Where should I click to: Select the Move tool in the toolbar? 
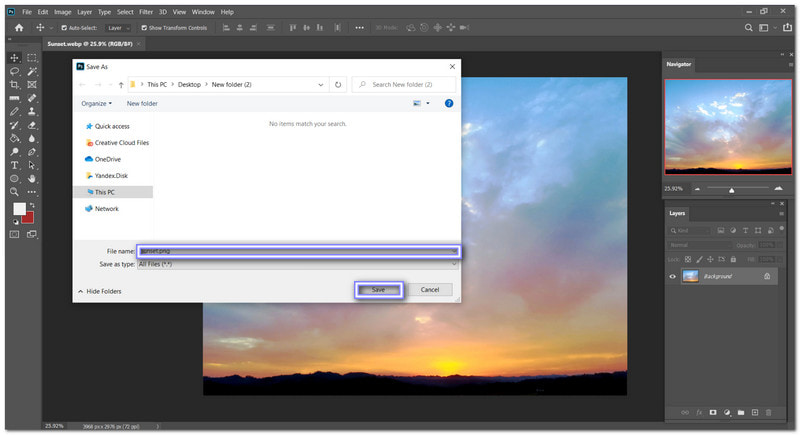15,59
